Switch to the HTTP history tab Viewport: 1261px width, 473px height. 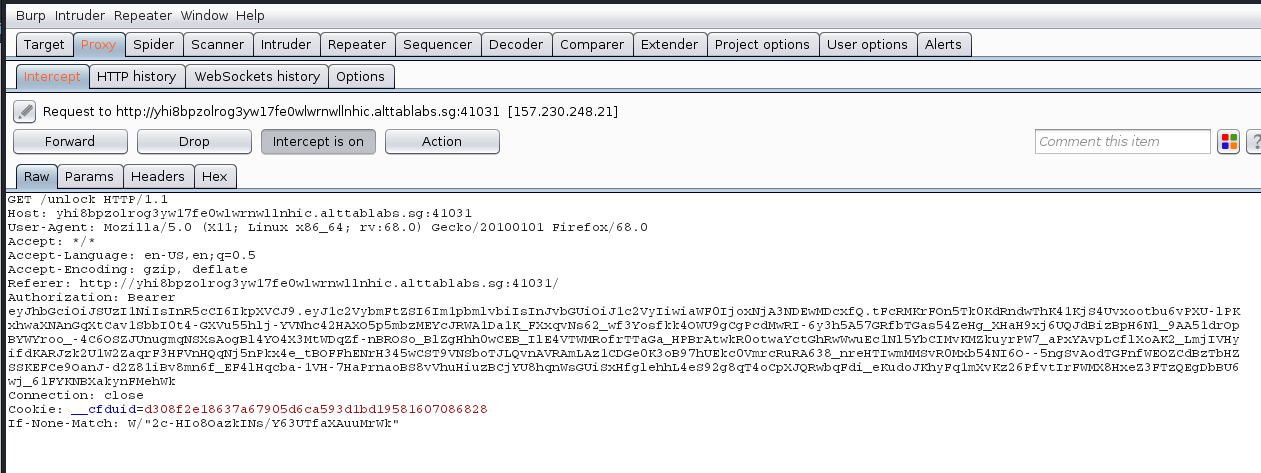click(136, 77)
